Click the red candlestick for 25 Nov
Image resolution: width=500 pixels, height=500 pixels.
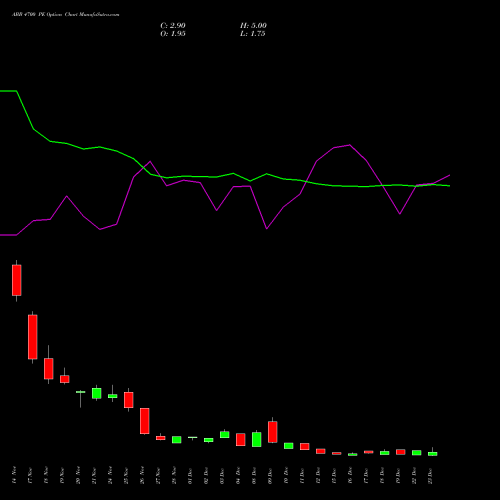(x=129, y=400)
